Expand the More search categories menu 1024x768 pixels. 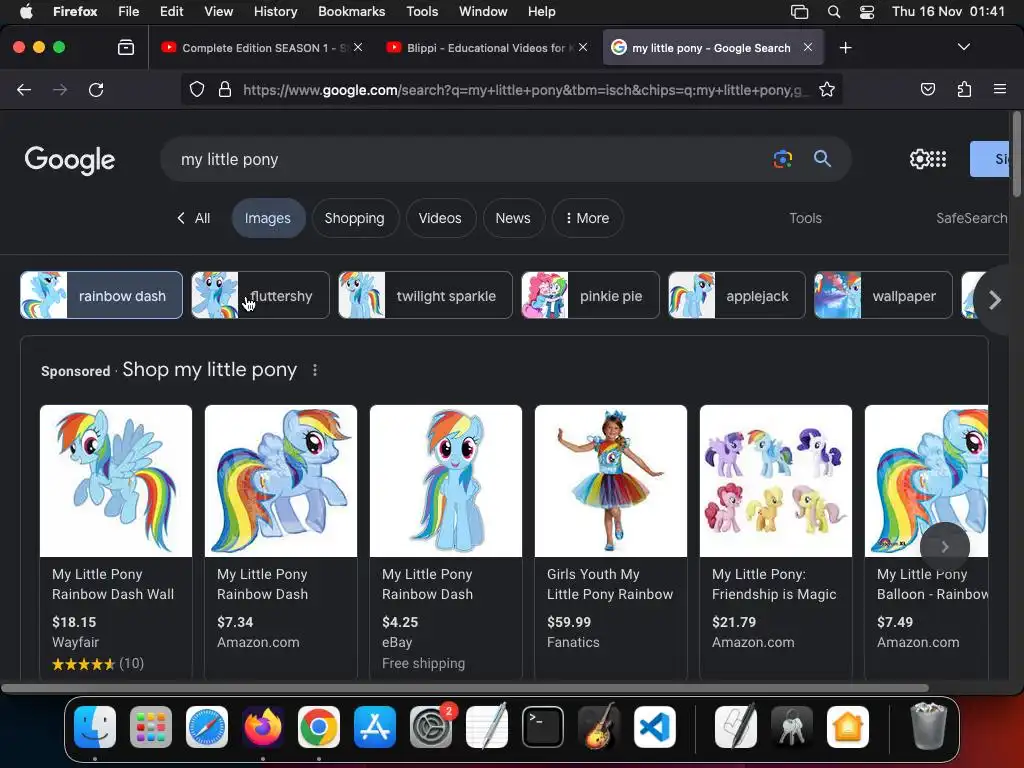[x=587, y=218]
